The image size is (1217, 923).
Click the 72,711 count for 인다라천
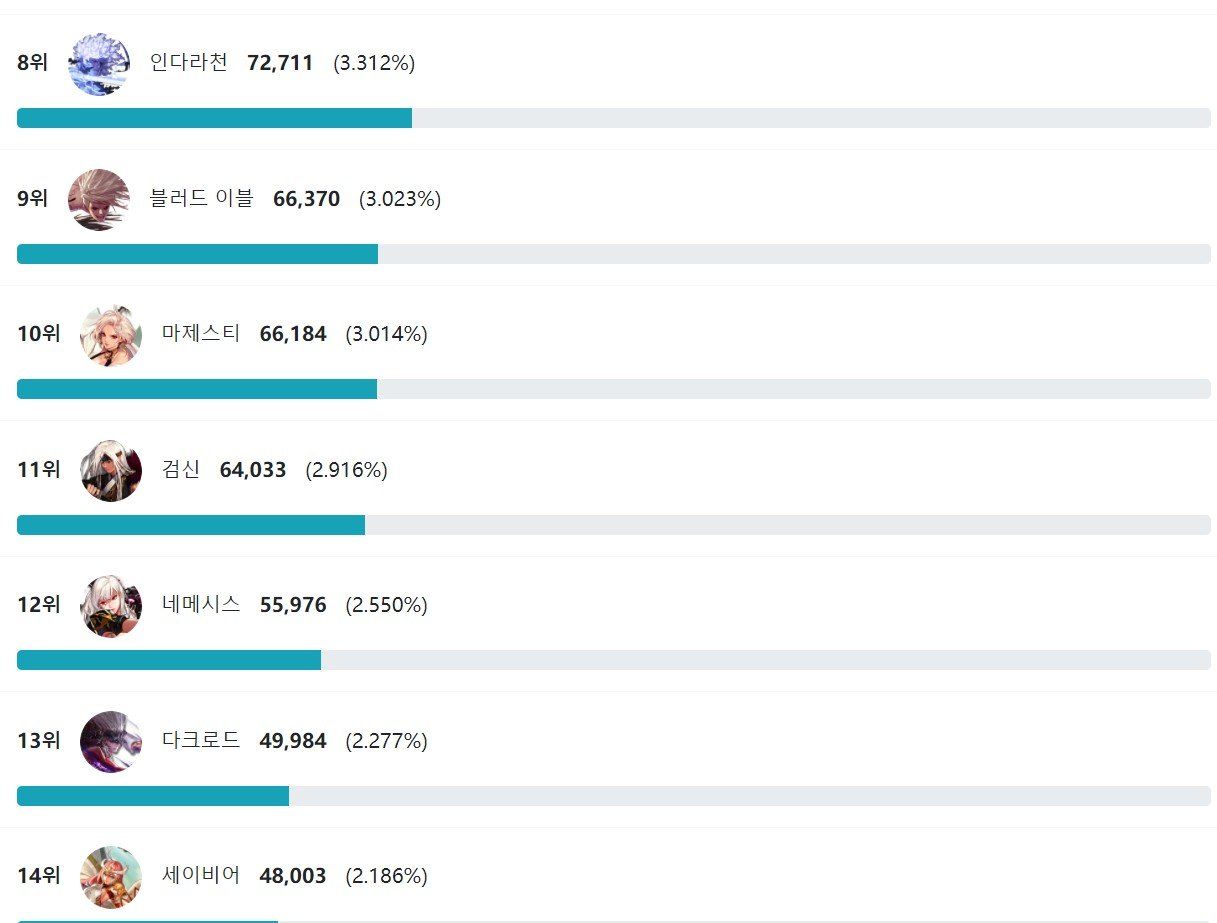click(x=280, y=63)
